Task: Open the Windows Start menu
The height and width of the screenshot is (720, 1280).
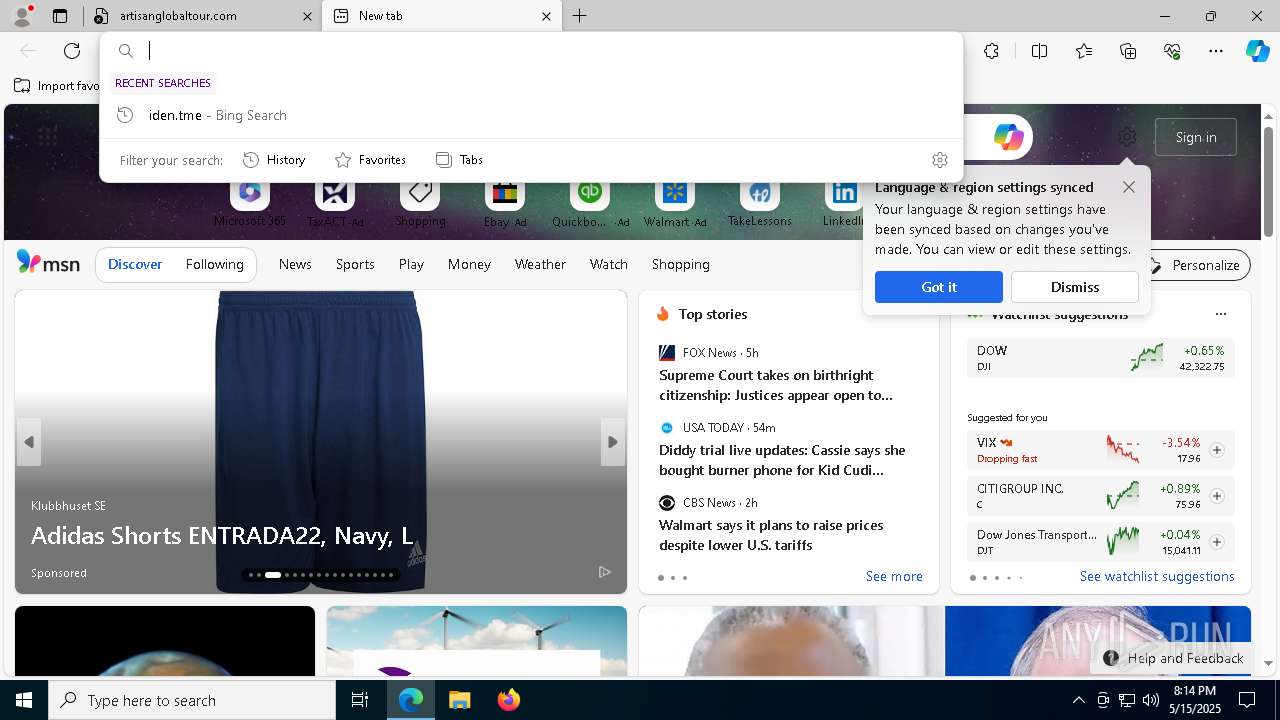Action: pos(24,700)
